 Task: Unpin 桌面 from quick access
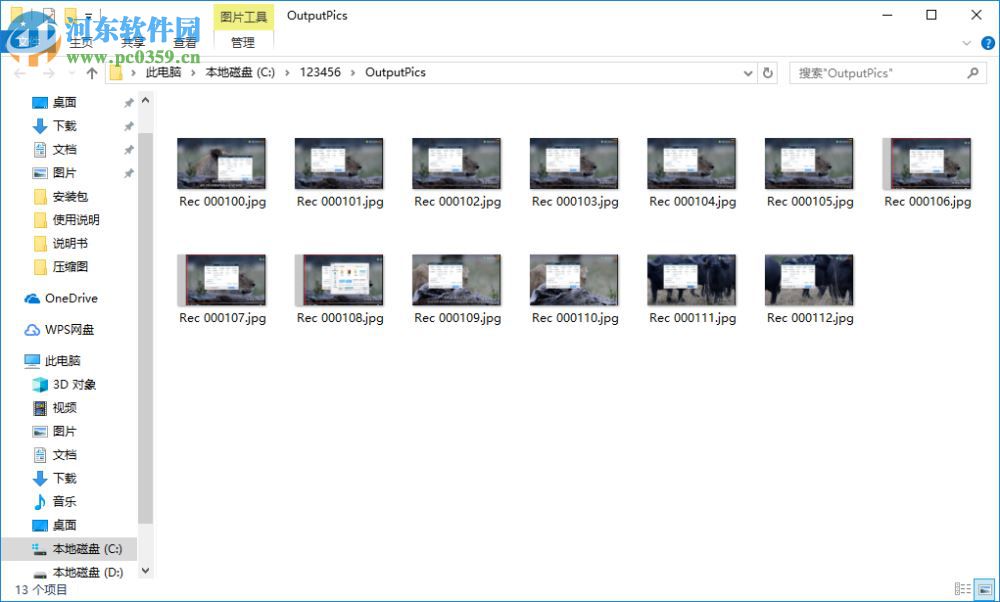tap(128, 102)
